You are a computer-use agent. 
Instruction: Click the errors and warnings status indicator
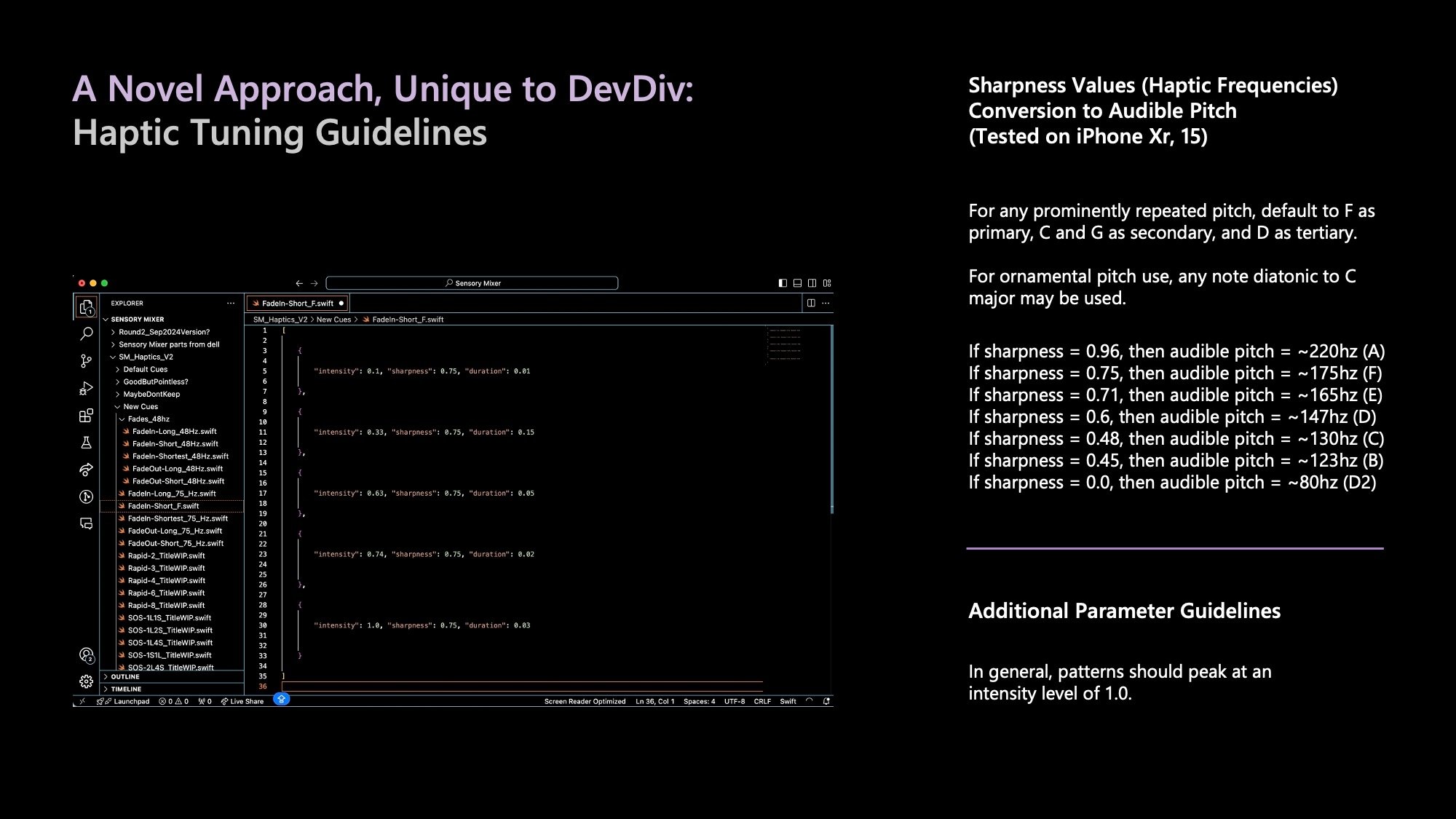point(174,702)
